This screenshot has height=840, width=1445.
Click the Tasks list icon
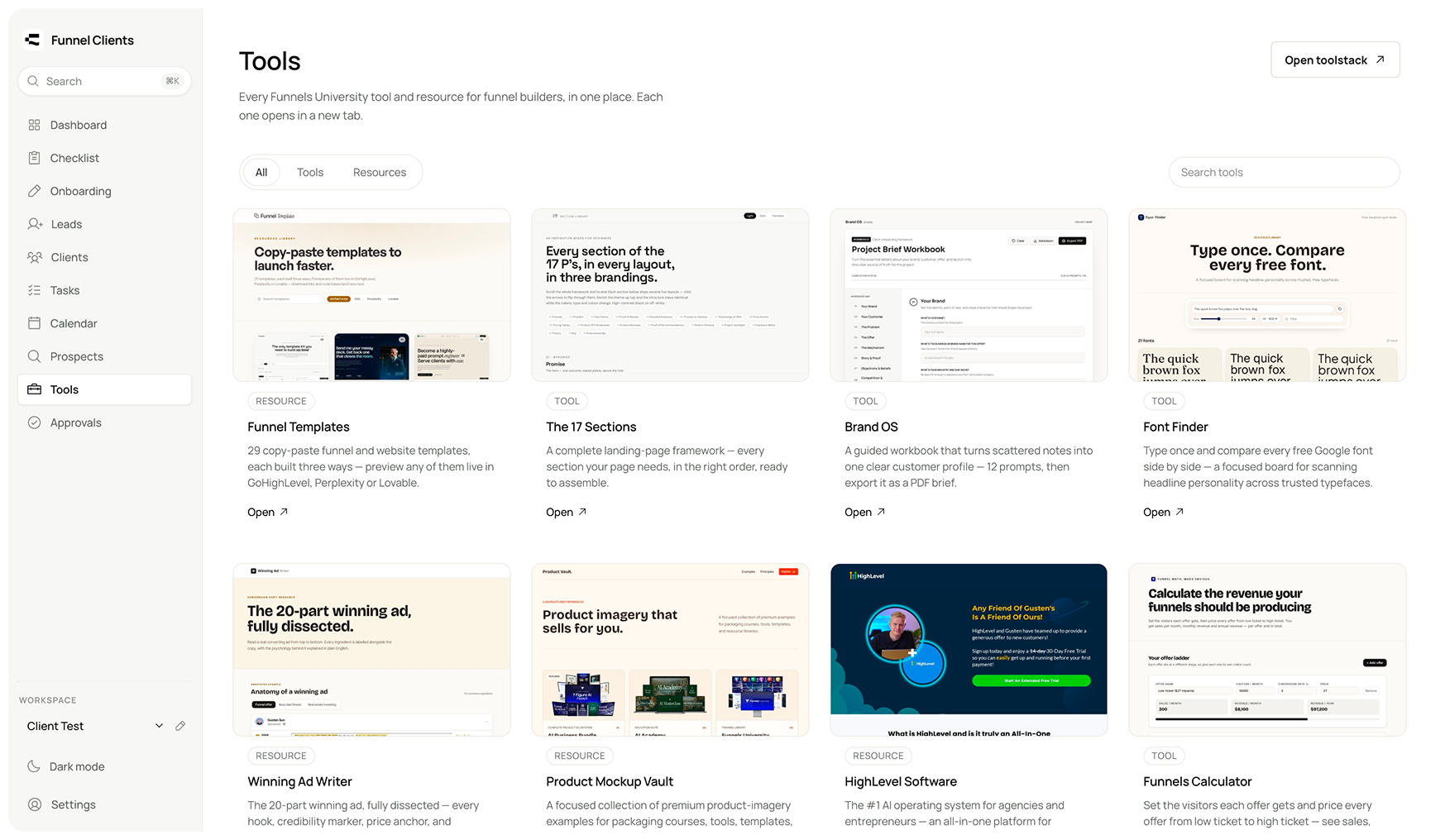click(x=34, y=290)
